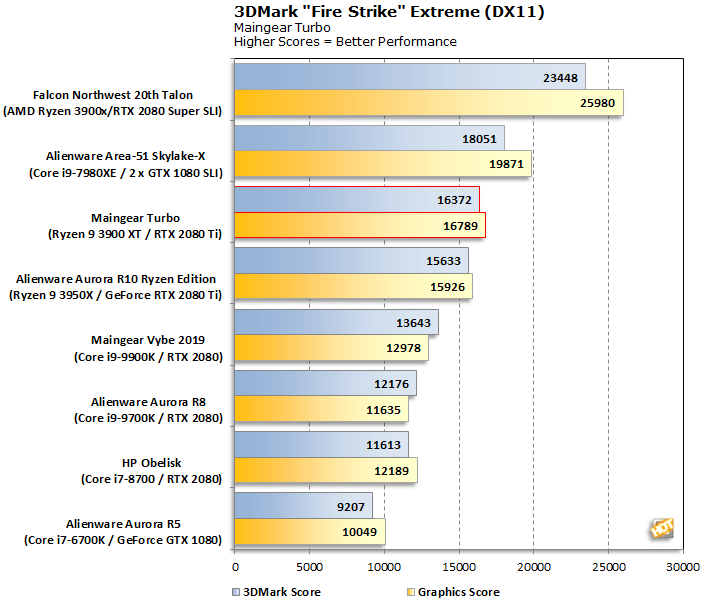Select the 12978 graphics score value
This screenshot has height=602, width=708.
click(403, 348)
